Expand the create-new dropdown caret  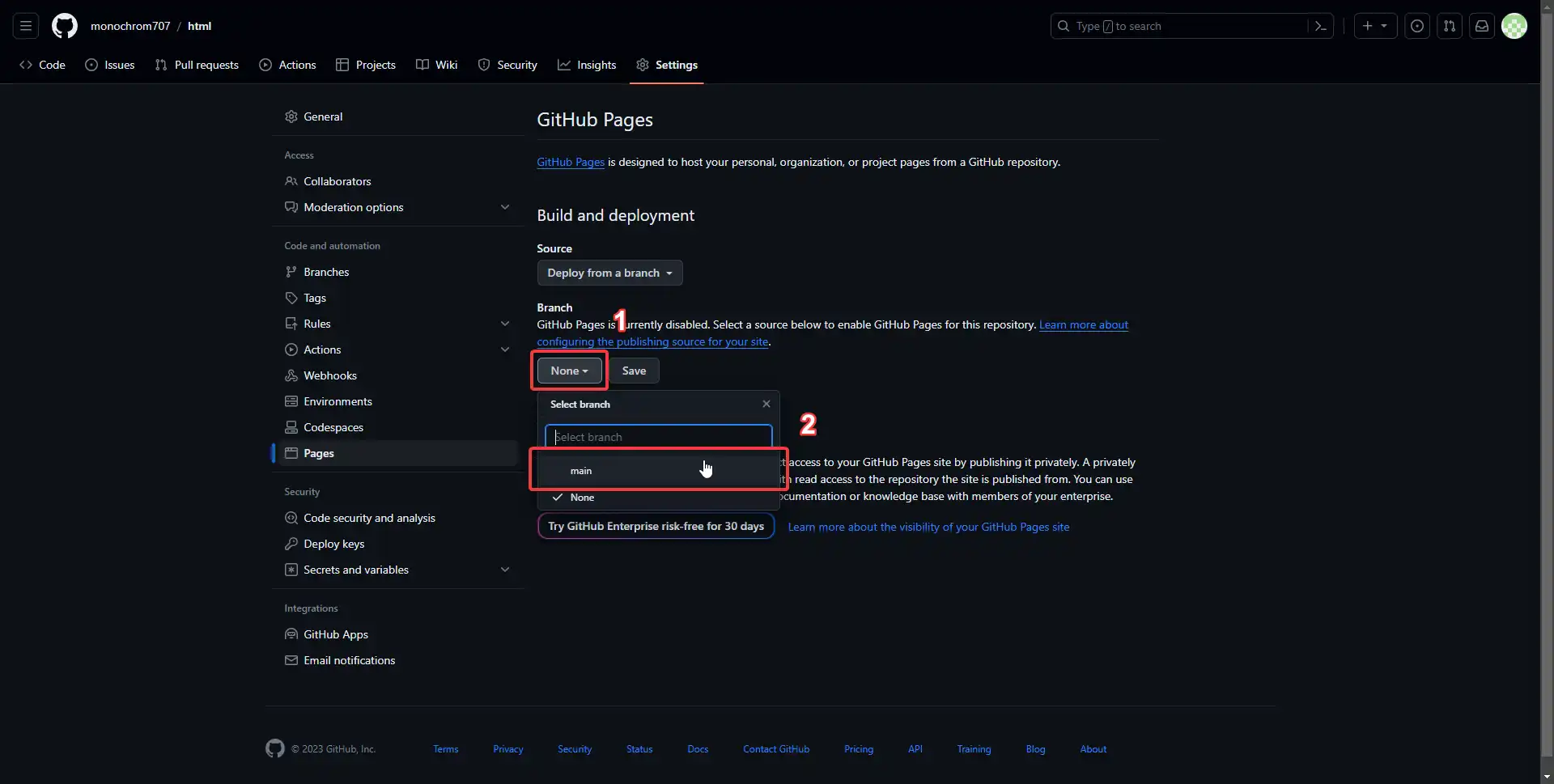1384,26
